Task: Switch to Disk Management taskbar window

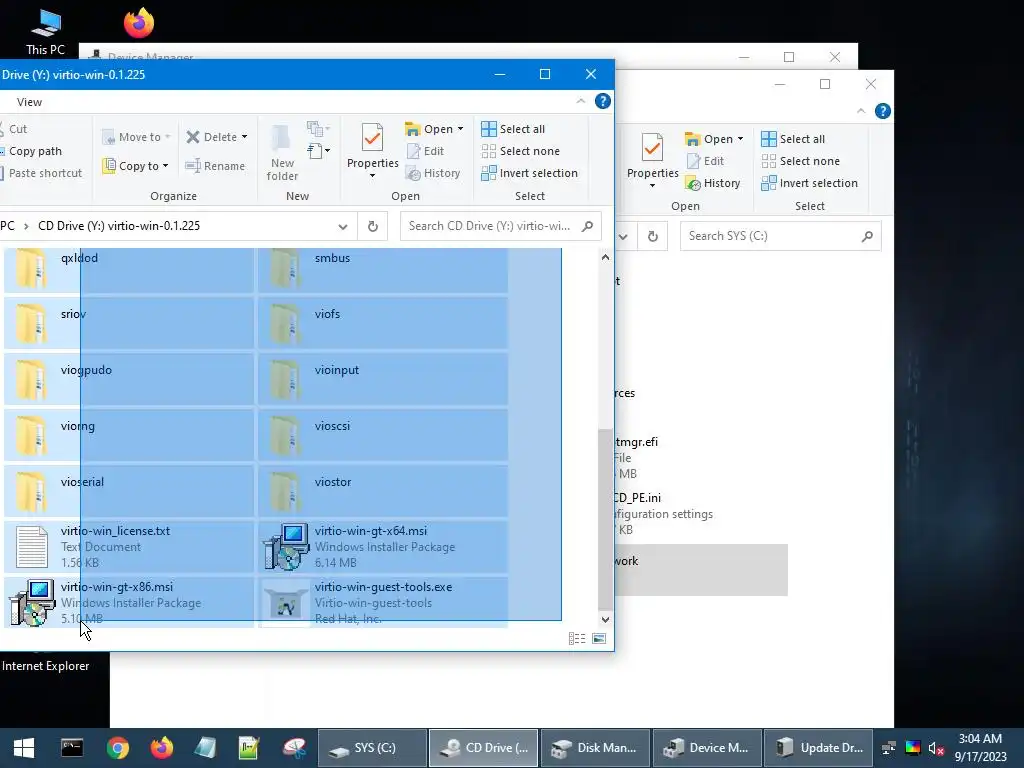Action: click(x=595, y=748)
